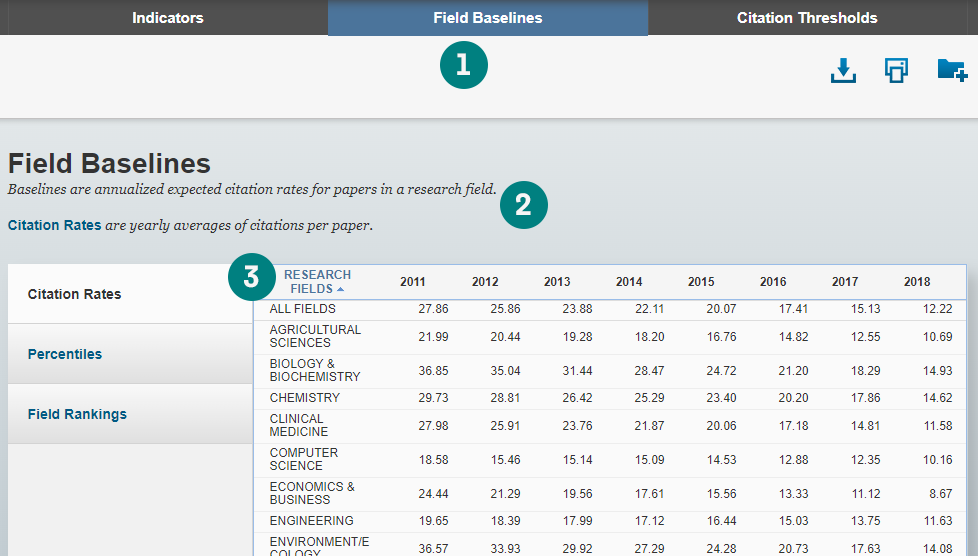
Task: Click the 15.09 value in Computer Science
Action: tap(649, 459)
